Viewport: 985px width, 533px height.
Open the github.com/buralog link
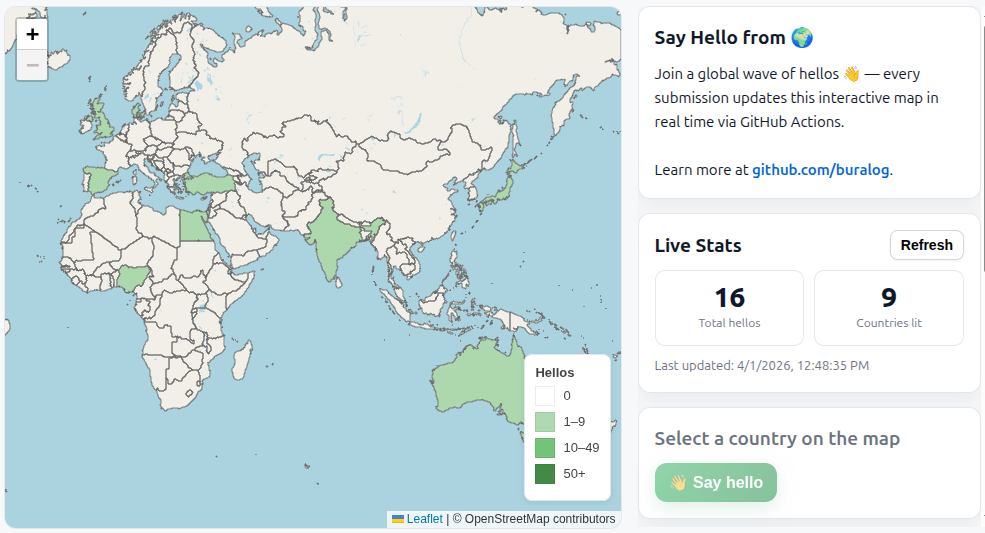tap(820, 170)
